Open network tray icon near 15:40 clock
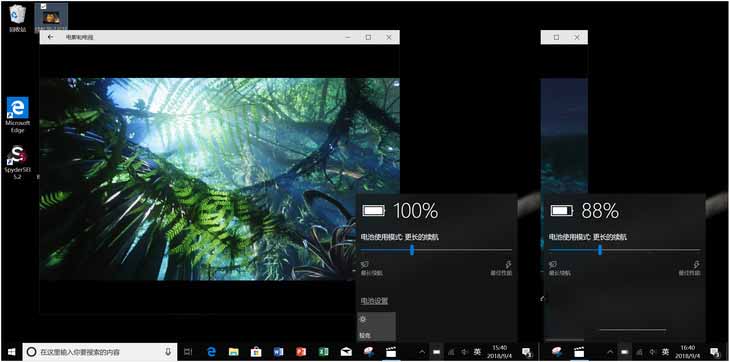 pyautogui.click(x=452, y=352)
